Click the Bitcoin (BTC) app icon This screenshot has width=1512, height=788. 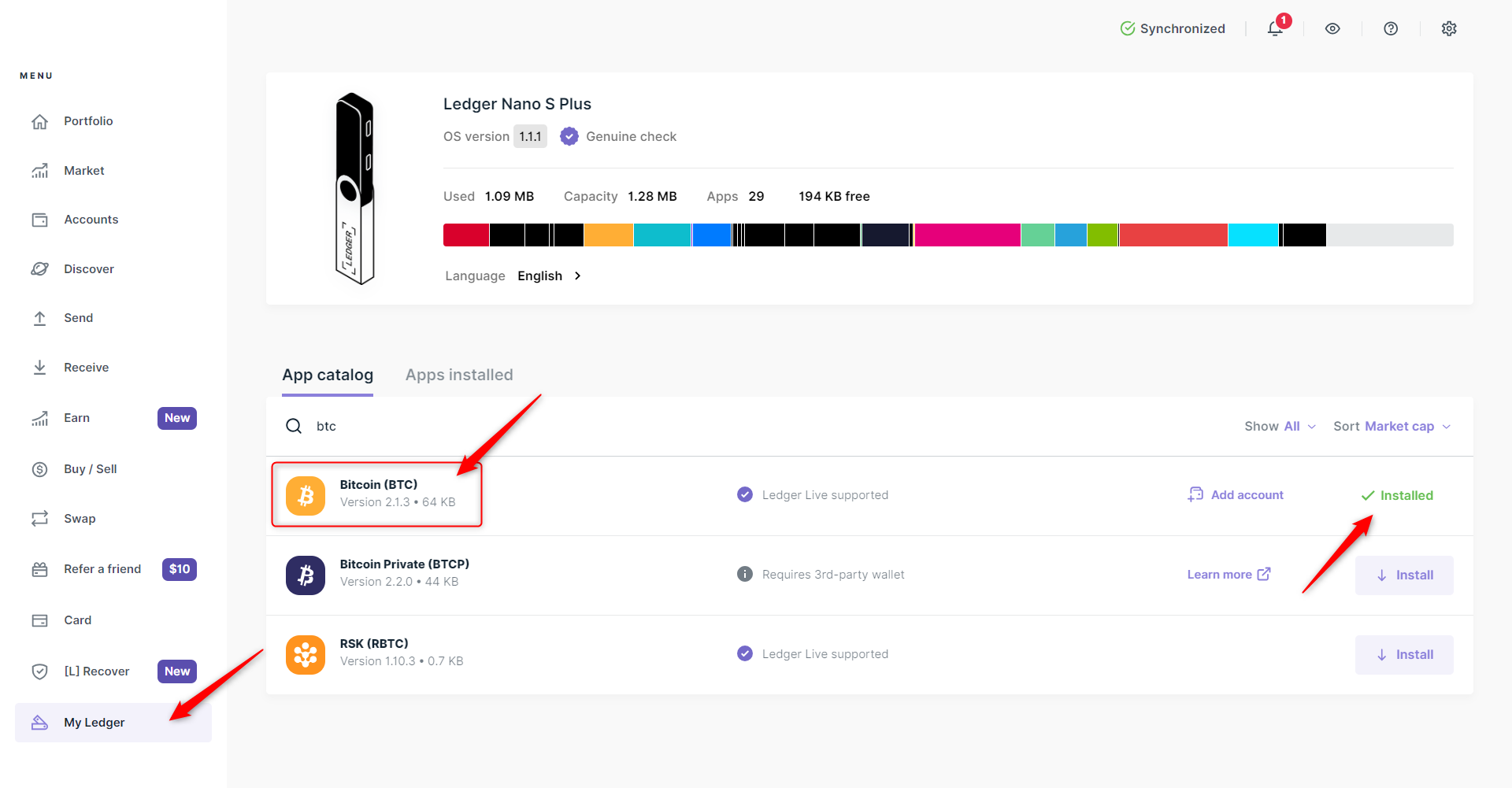click(306, 495)
